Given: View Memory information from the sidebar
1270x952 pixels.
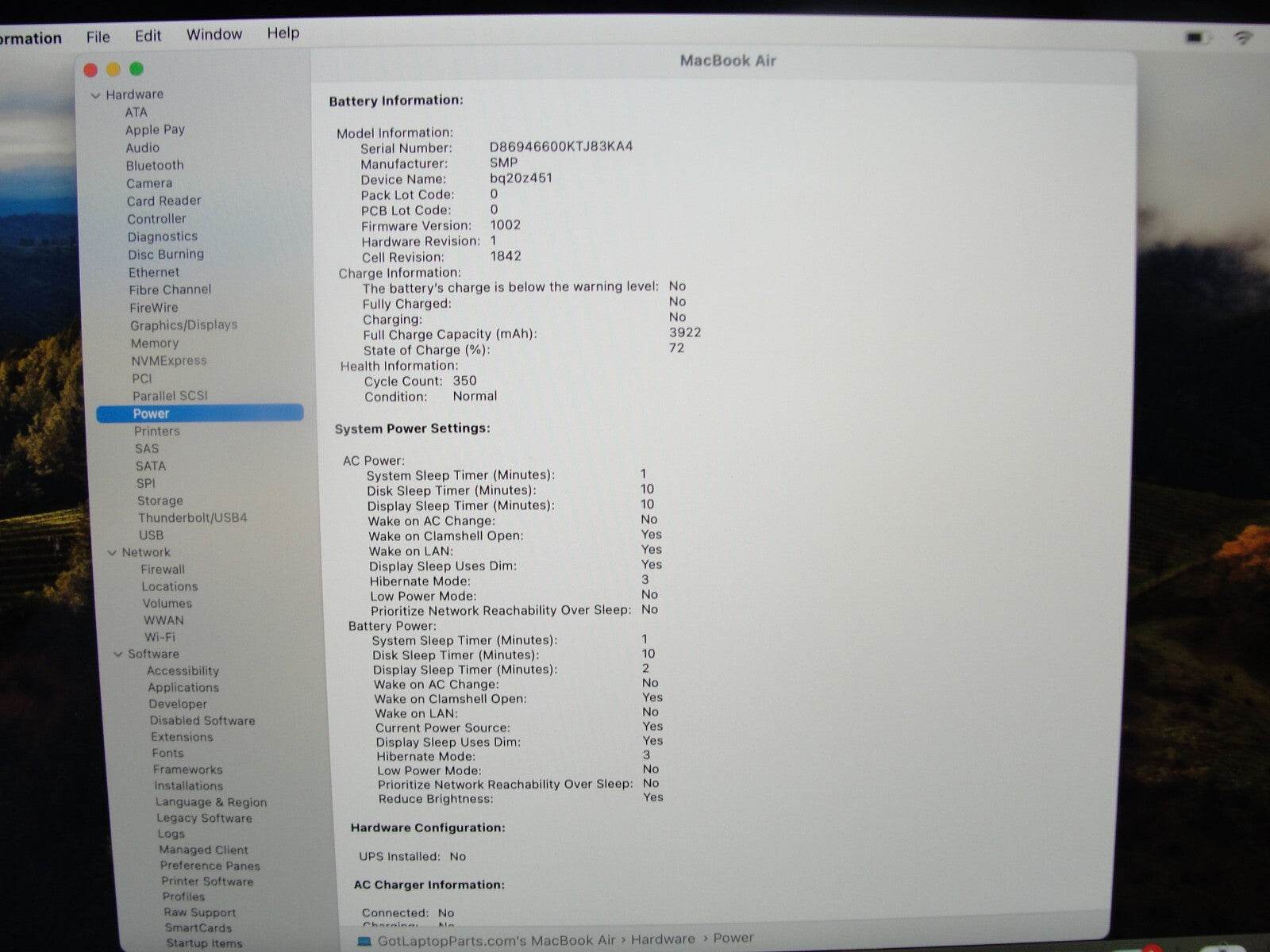Looking at the screenshot, I should click(x=155, y=343).
